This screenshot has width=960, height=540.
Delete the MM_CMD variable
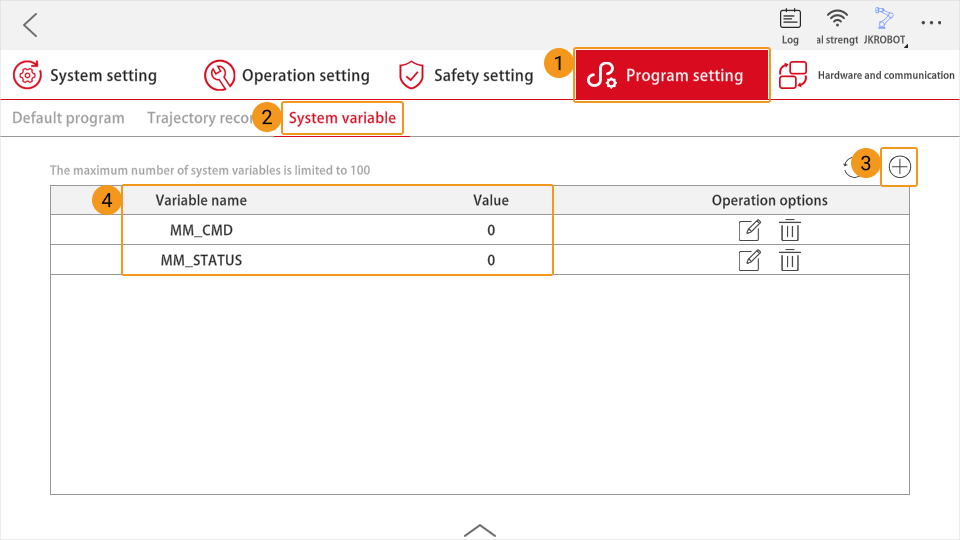click(790, 230)
